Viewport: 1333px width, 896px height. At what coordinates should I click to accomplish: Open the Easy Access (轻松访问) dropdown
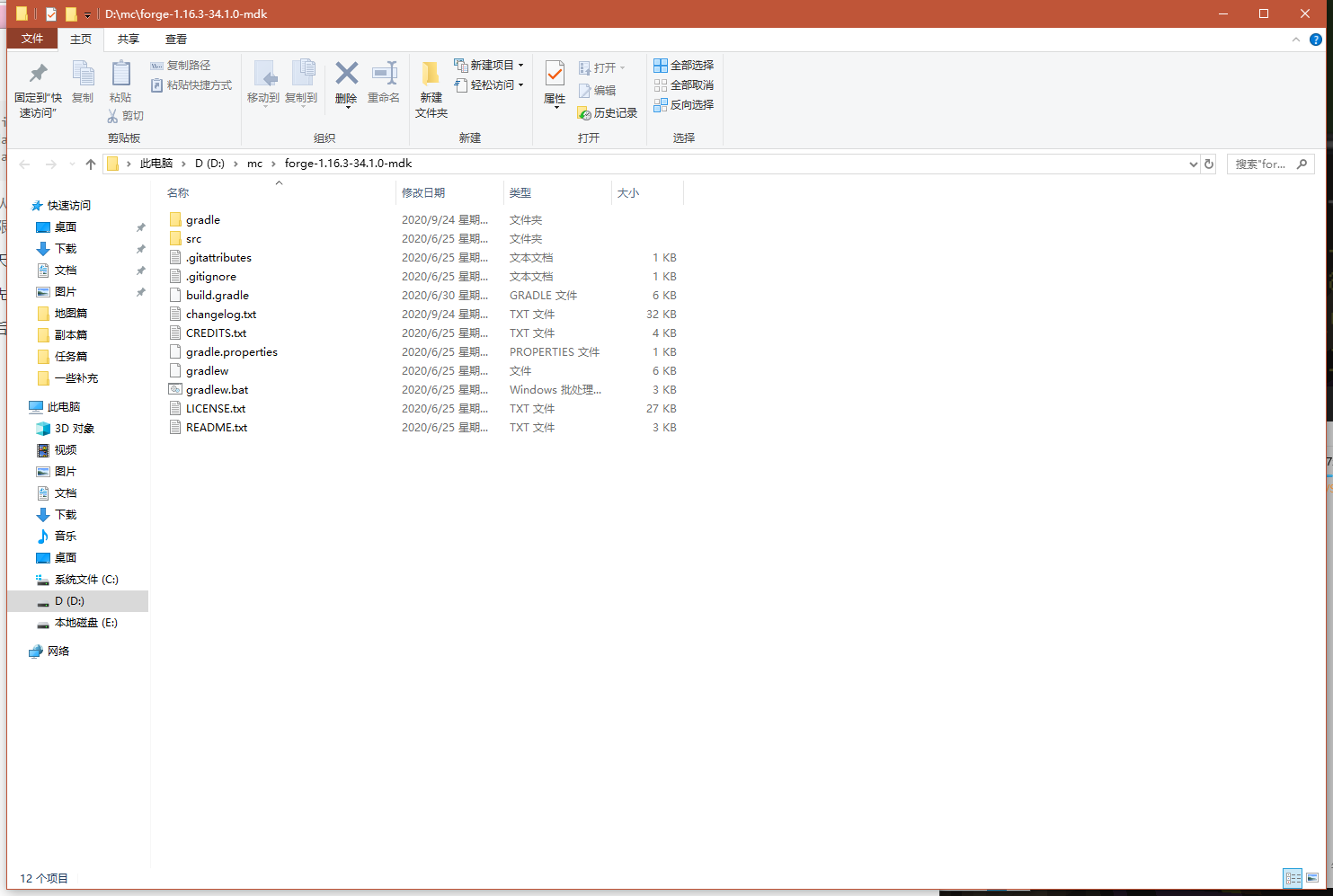click(x=520, y=85)
